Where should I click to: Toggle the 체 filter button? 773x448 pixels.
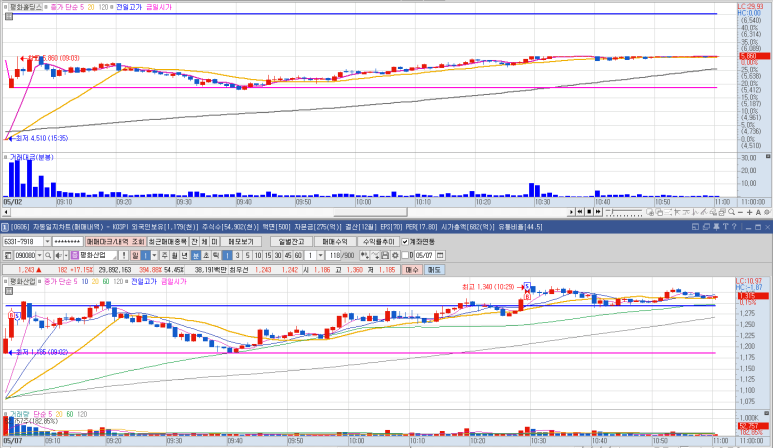coord(204,241)
